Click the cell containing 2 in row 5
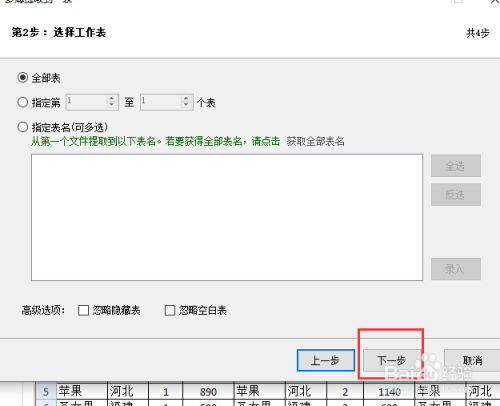The height and width of the screenshot is (406, 500). (x=345, y=391)
